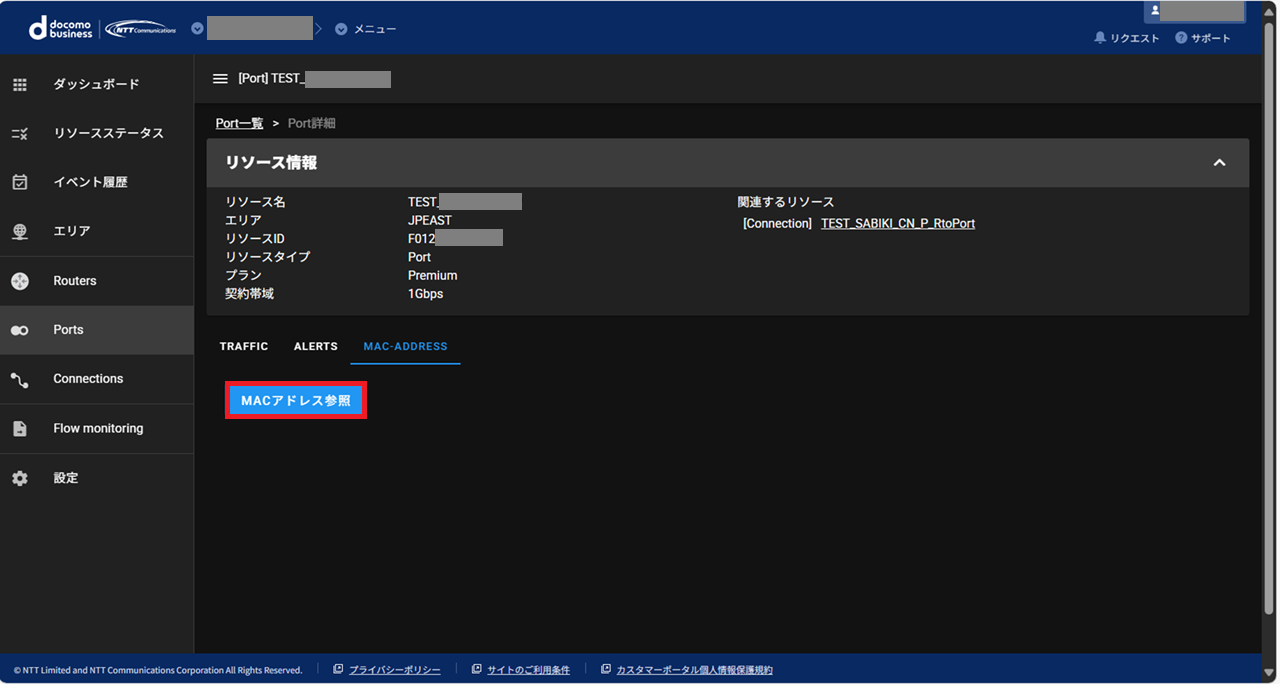
Task: Switch to the ALERTS tab
Action: coord(315,346)
